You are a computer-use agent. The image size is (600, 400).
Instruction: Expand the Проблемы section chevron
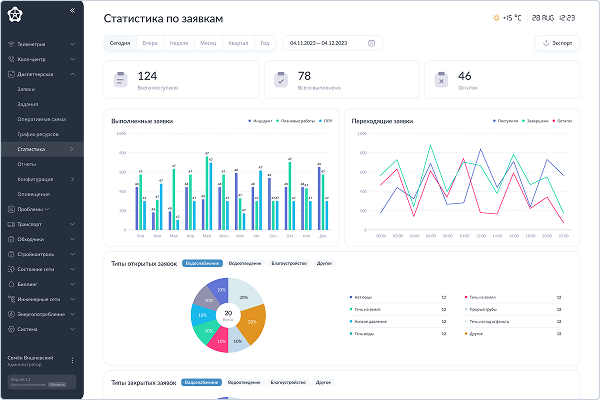pos(47,209)
